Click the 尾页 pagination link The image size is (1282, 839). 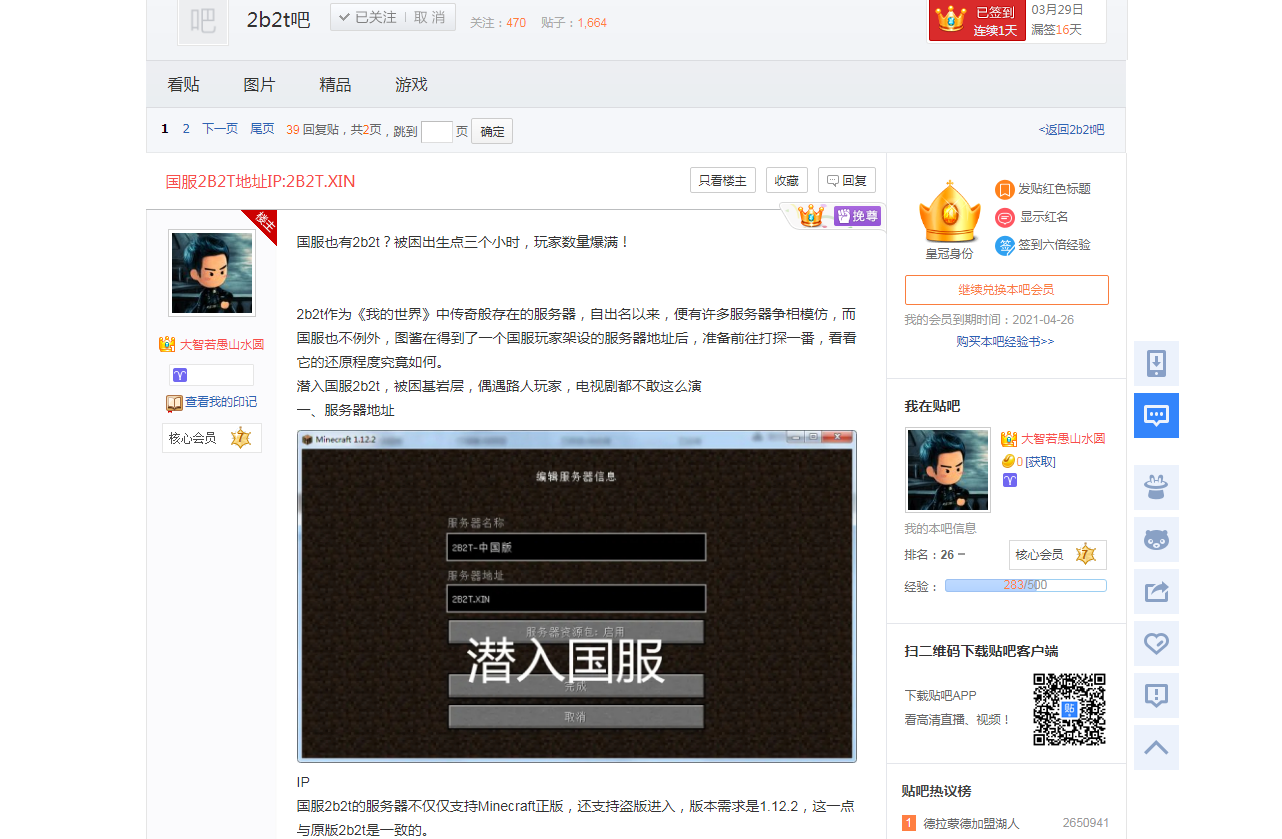pos(262,129)
